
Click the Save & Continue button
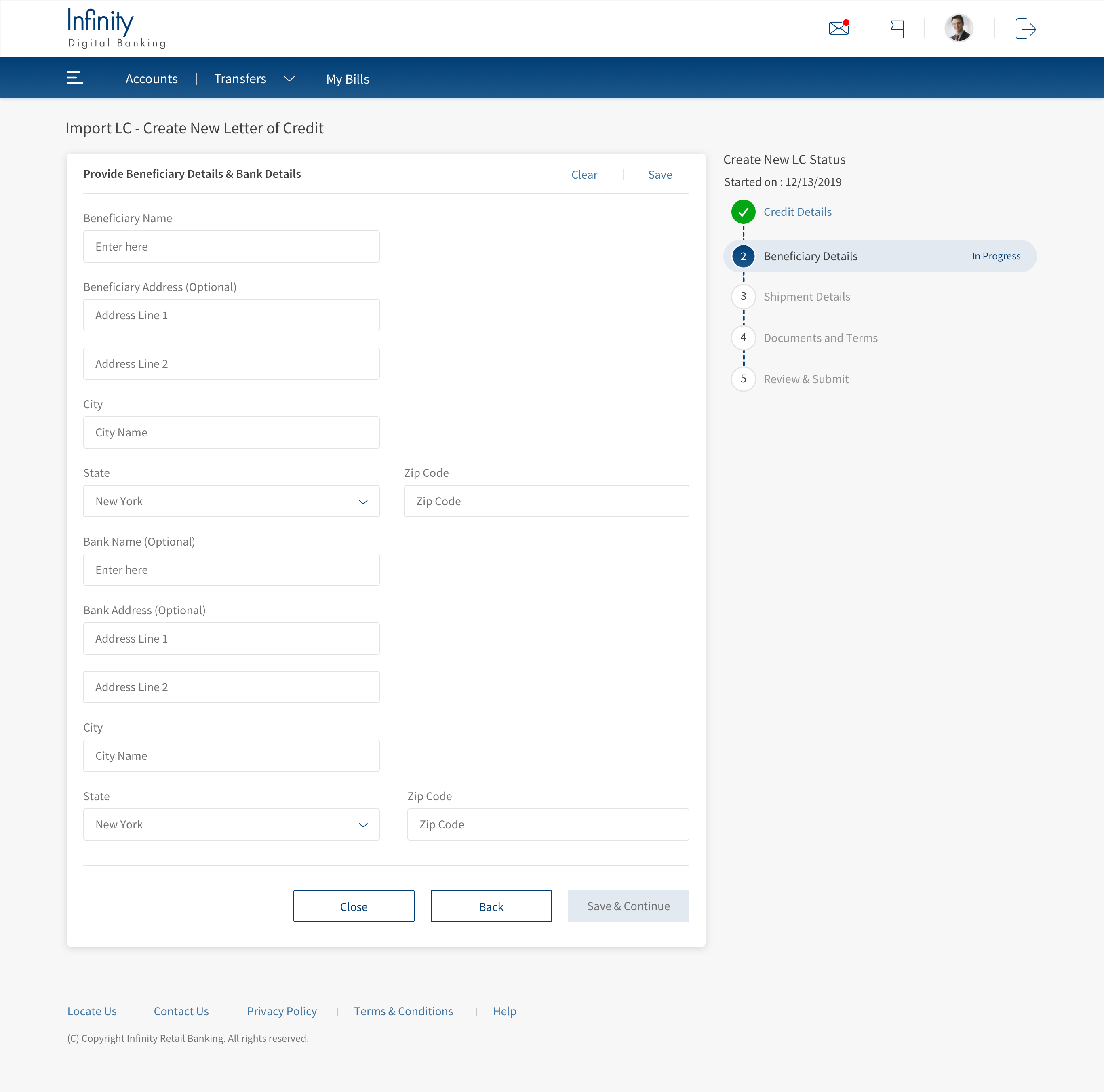point(628,906)
